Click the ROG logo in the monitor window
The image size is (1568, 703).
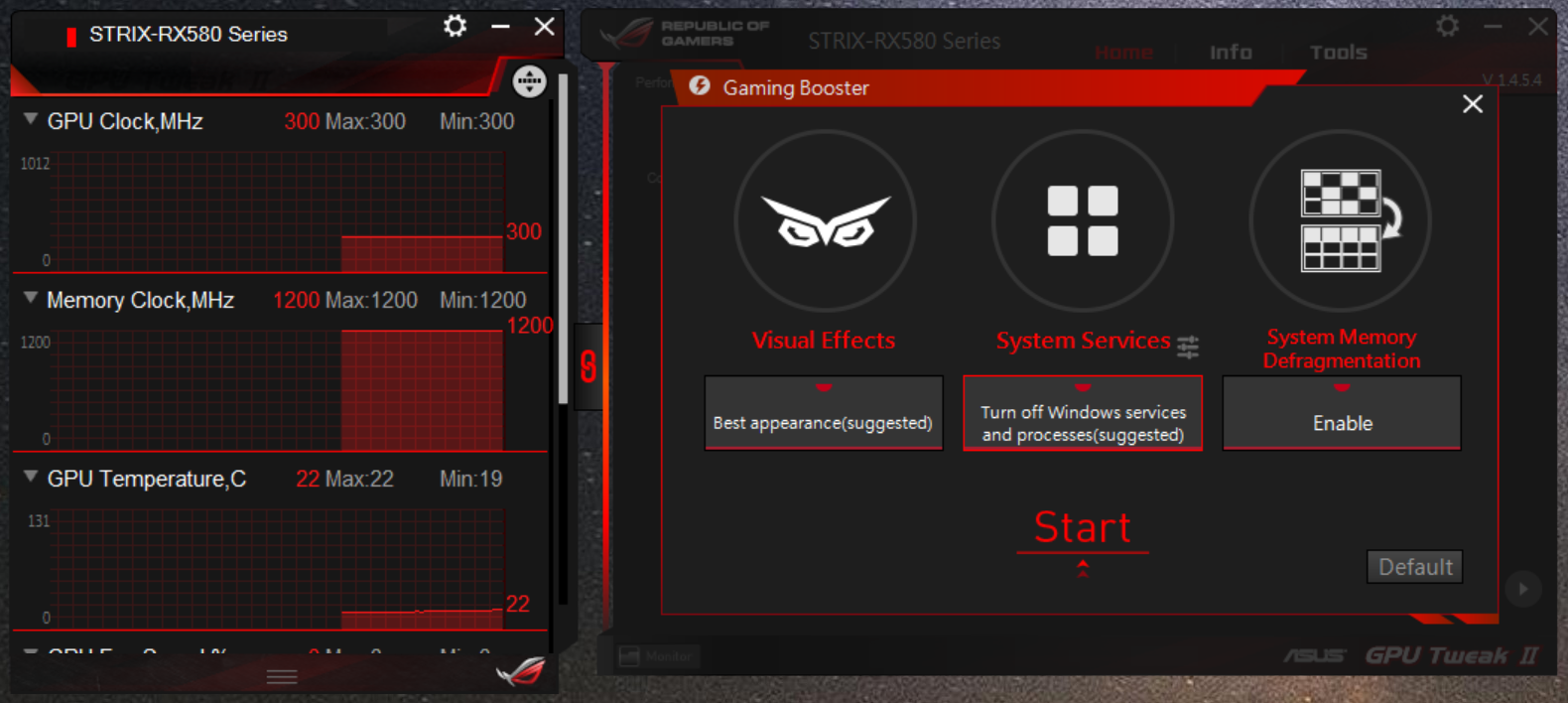pos(520,672)
